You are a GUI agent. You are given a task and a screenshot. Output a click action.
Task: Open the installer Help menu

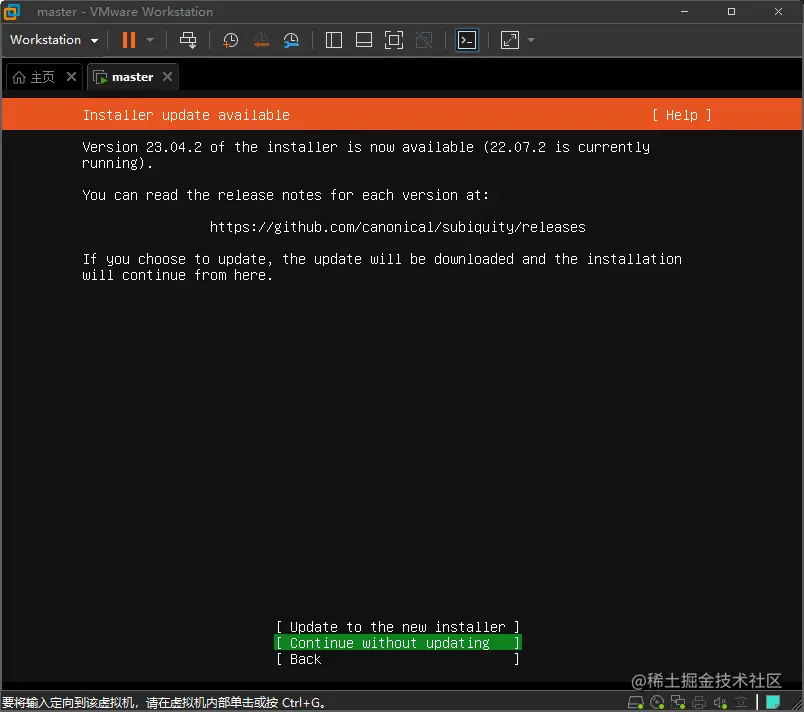point(681,115)
